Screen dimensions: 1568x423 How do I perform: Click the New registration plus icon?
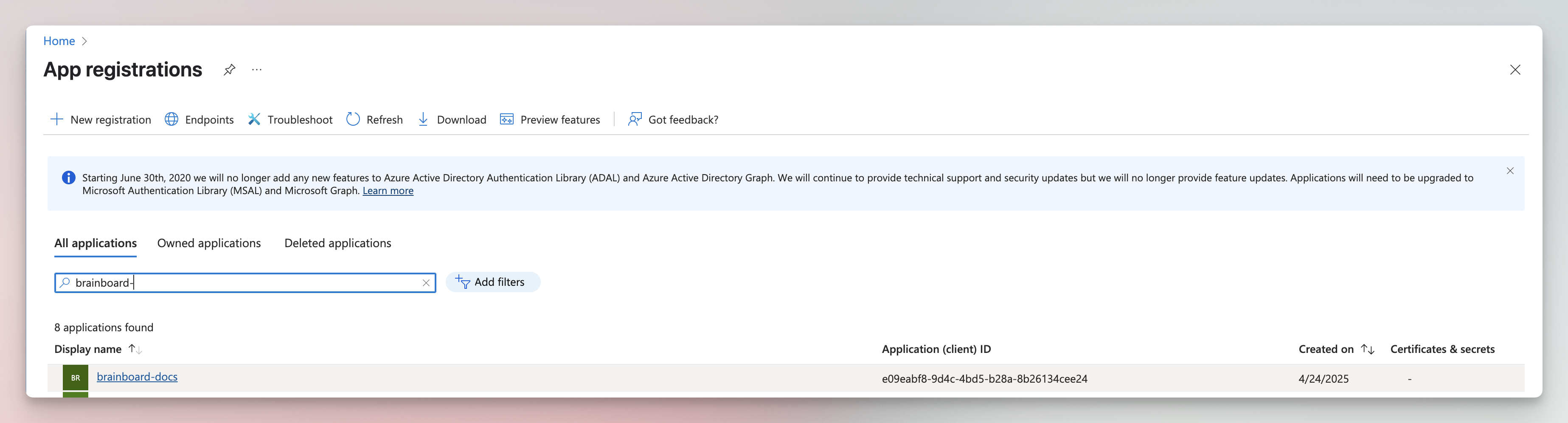coord(56,119)
